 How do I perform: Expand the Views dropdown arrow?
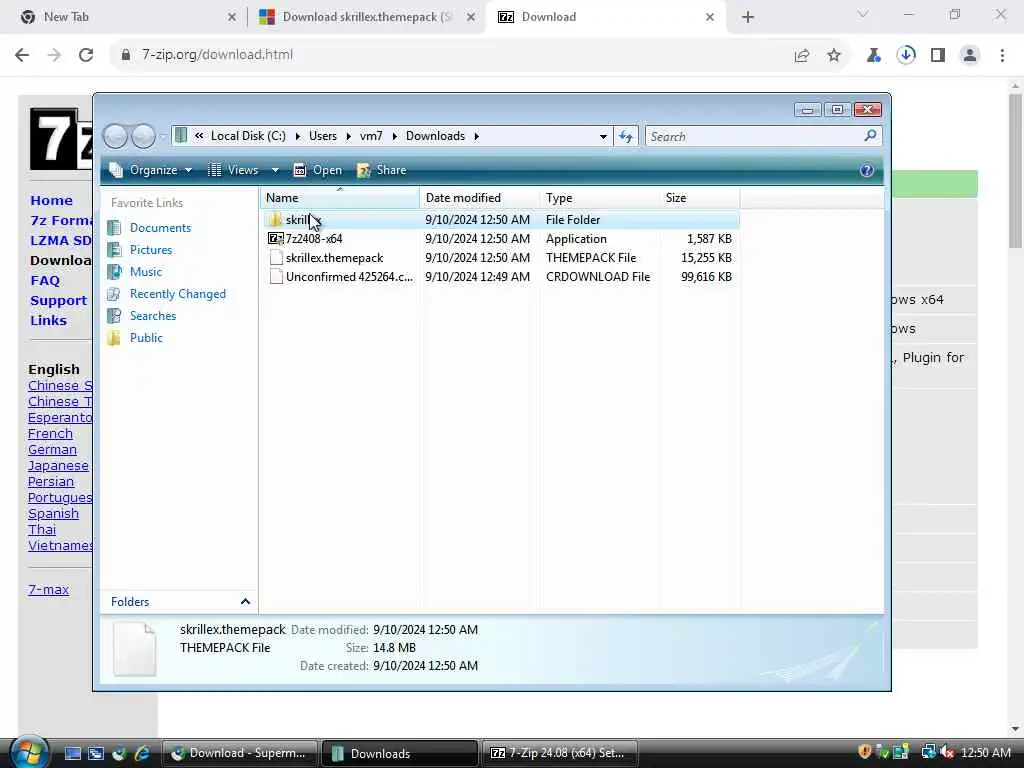275,170
